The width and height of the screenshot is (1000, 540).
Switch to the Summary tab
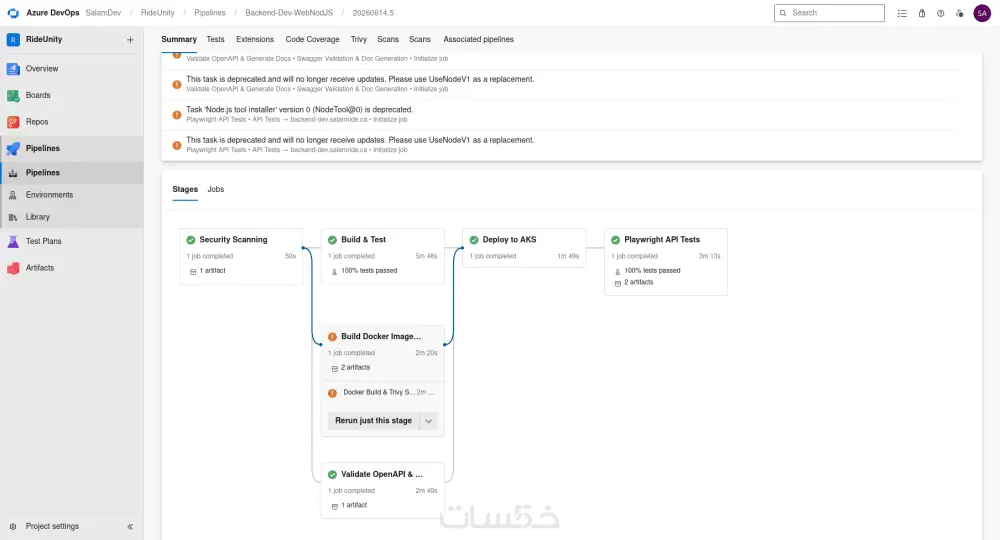tap(179, 40)
